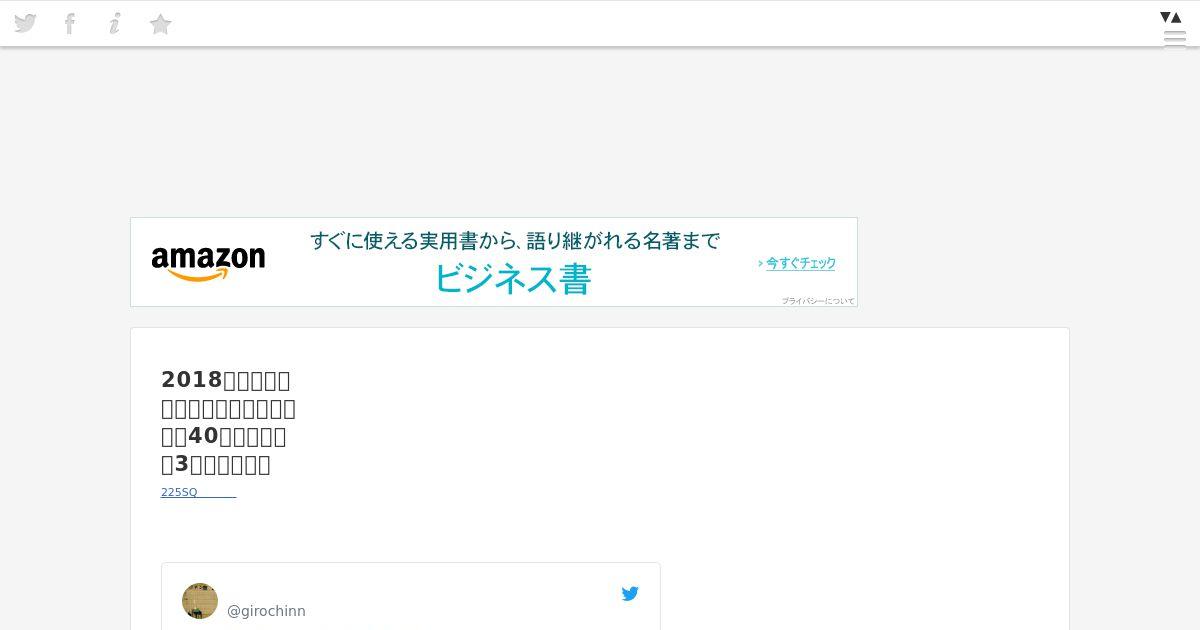Image resolution: width=1200 pixels, height=630 pixels.
Task: Click the Twitter bird icon in the tweet
Action: point(630,594)
